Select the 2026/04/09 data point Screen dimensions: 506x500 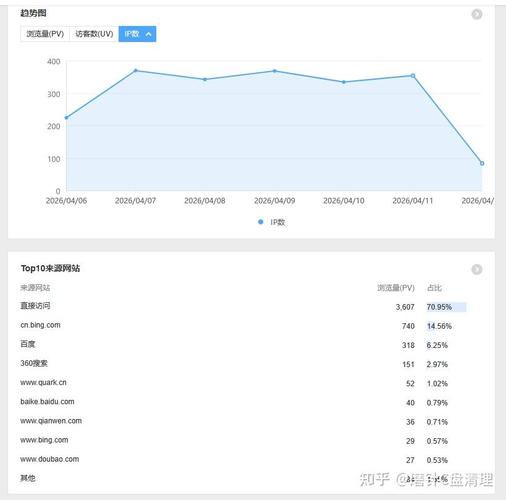pos(275,71)
